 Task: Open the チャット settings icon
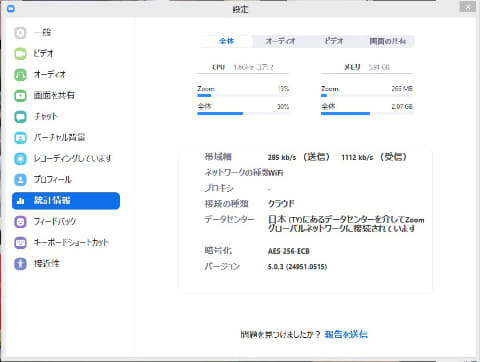(x=20, y=117)
